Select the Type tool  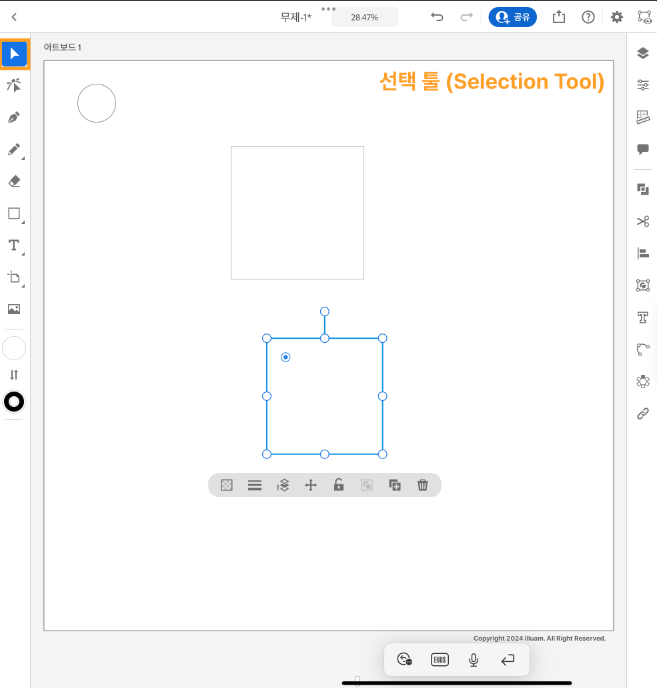pos(14,245)
